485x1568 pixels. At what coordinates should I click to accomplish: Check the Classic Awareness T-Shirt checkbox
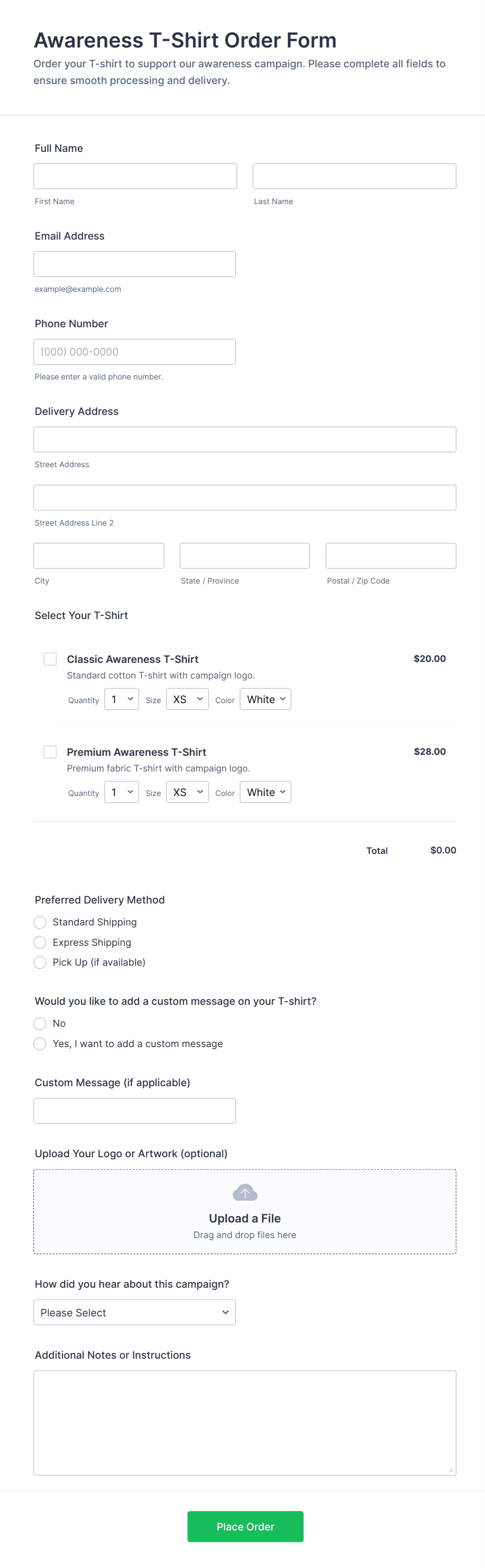click(50, 659)
